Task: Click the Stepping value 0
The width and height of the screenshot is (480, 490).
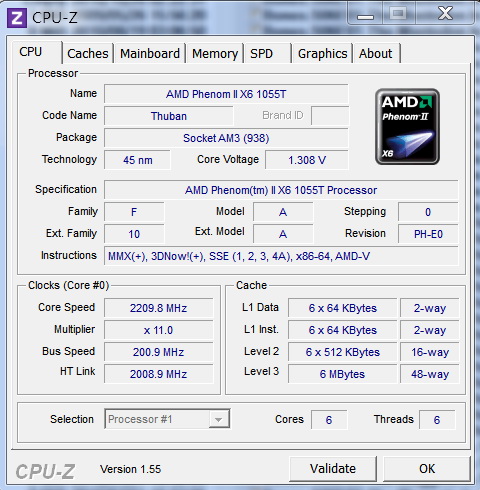Action: click(428, 212)
